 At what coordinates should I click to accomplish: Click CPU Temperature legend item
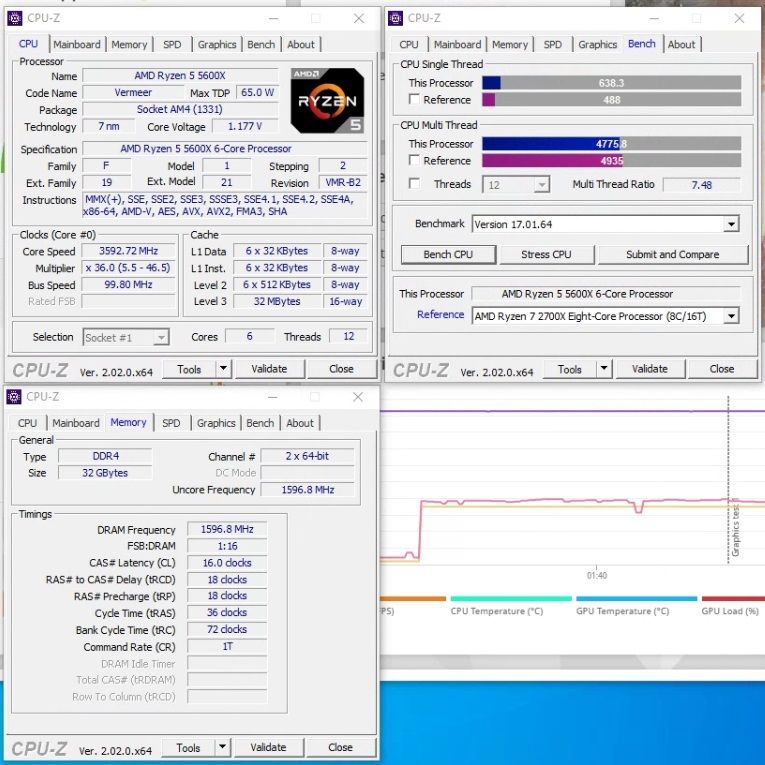(510, 606)
